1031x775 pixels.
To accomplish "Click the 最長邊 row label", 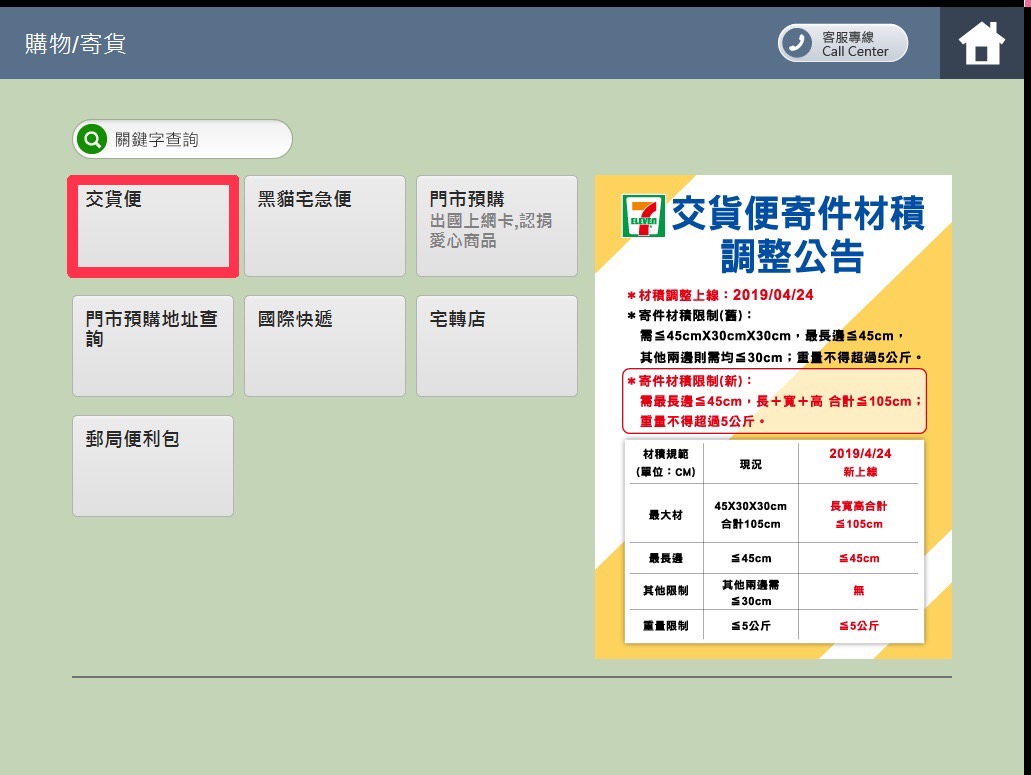I will (665, 558).
